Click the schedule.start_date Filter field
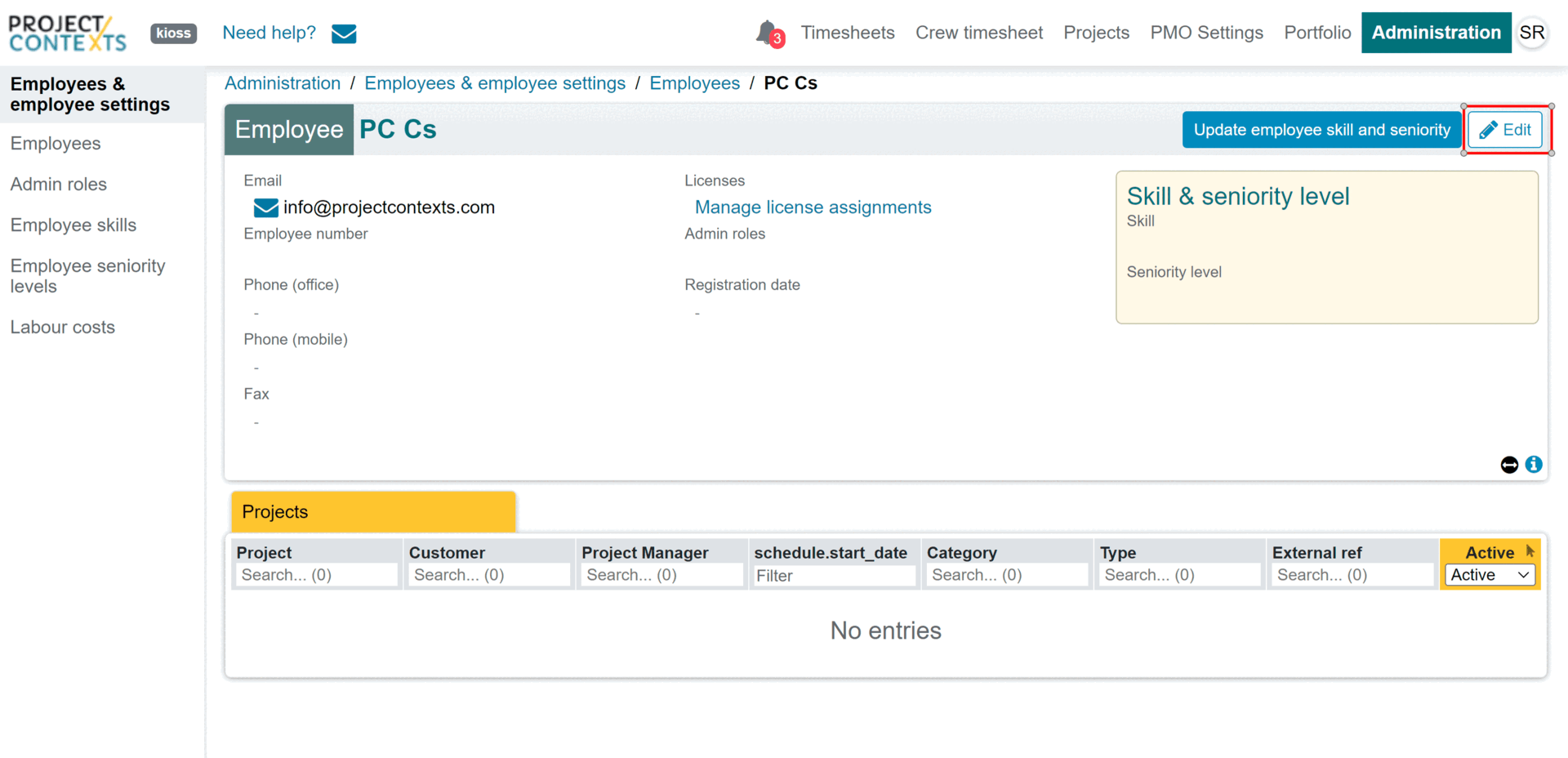 [834, 575]
